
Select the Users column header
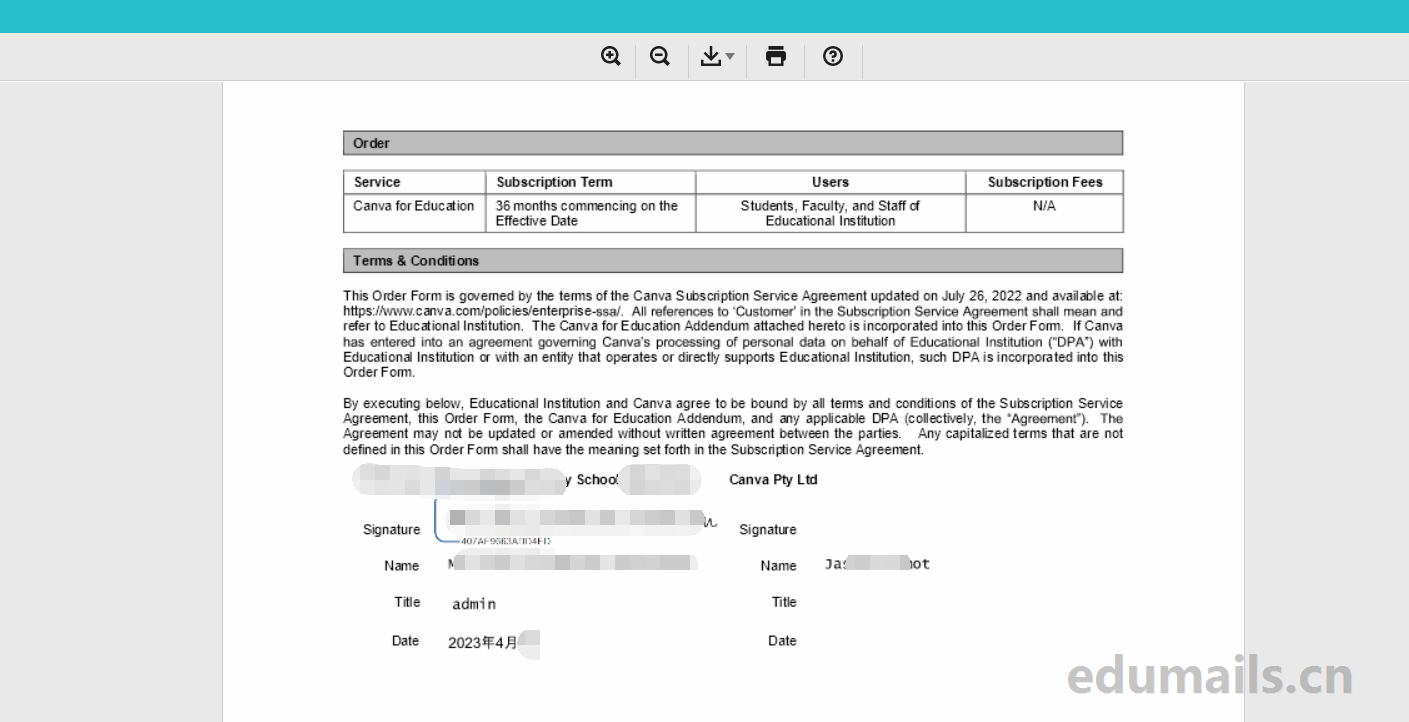pos(831,182)
